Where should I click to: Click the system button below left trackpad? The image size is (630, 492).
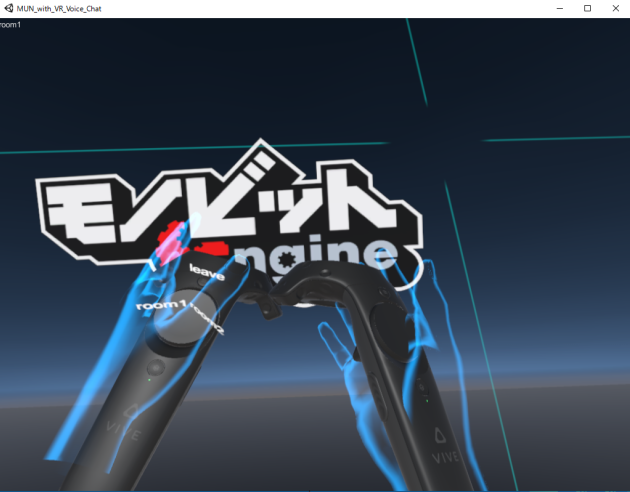pos(156,367)
